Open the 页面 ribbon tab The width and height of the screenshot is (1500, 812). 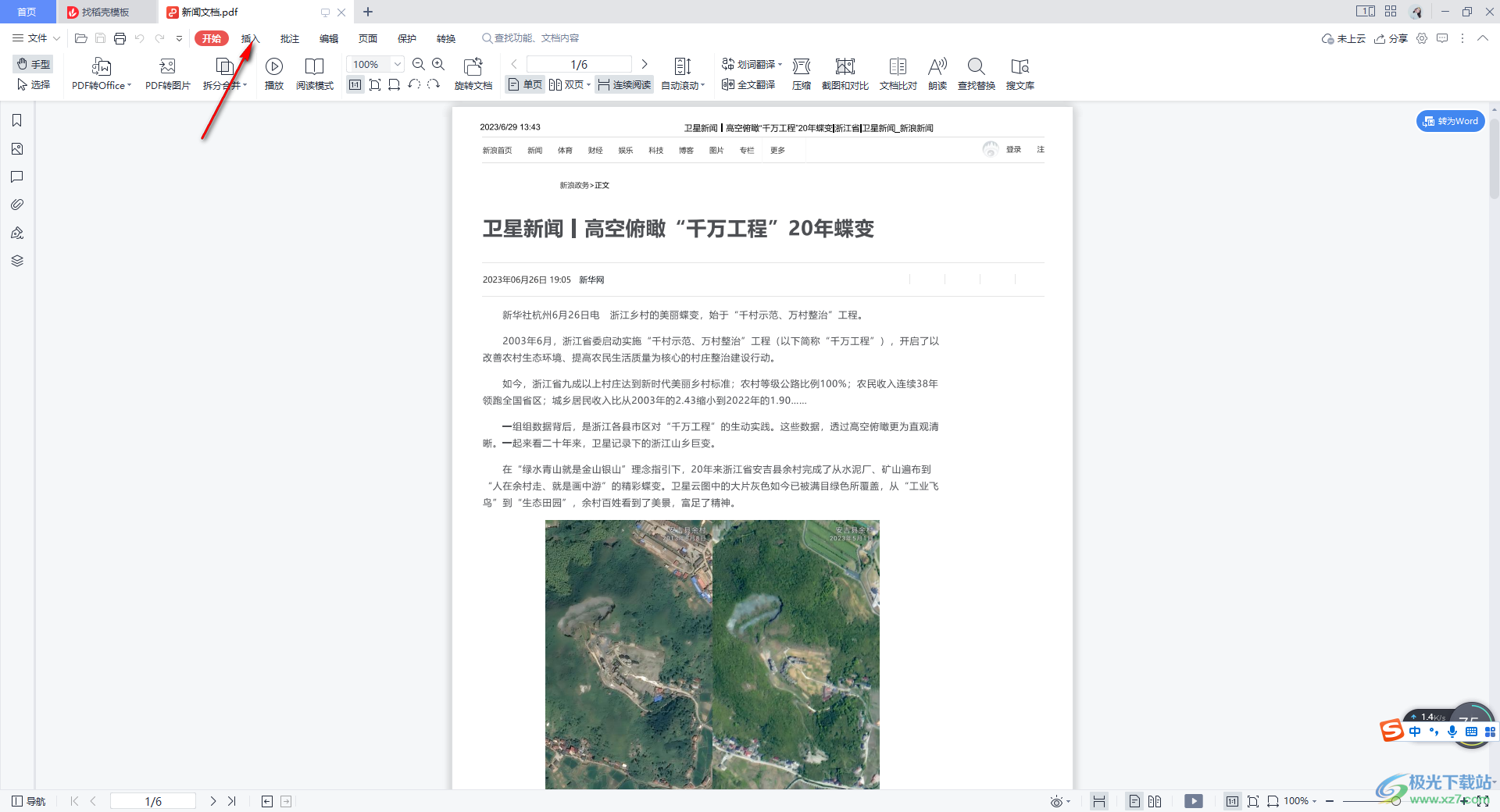click(368, 38)
